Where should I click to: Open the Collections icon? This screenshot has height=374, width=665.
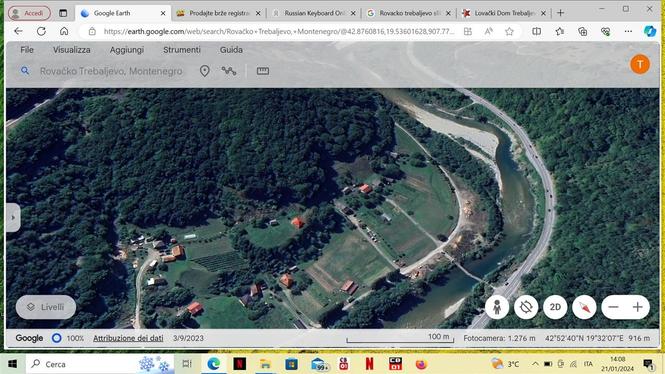(x=582, y=31)
